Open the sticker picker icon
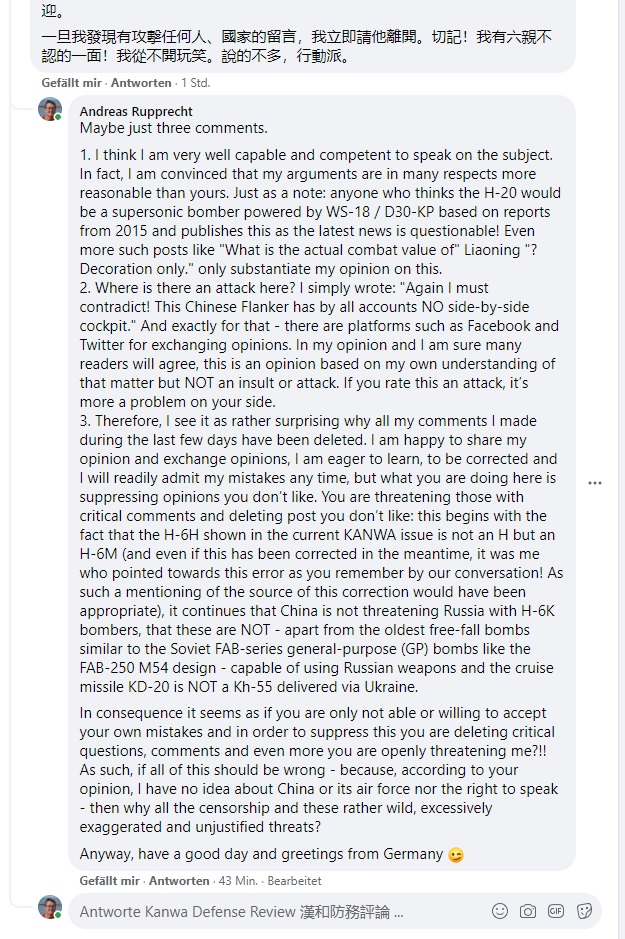This screenshot has height=939, width=625. [x=584, y=911]
